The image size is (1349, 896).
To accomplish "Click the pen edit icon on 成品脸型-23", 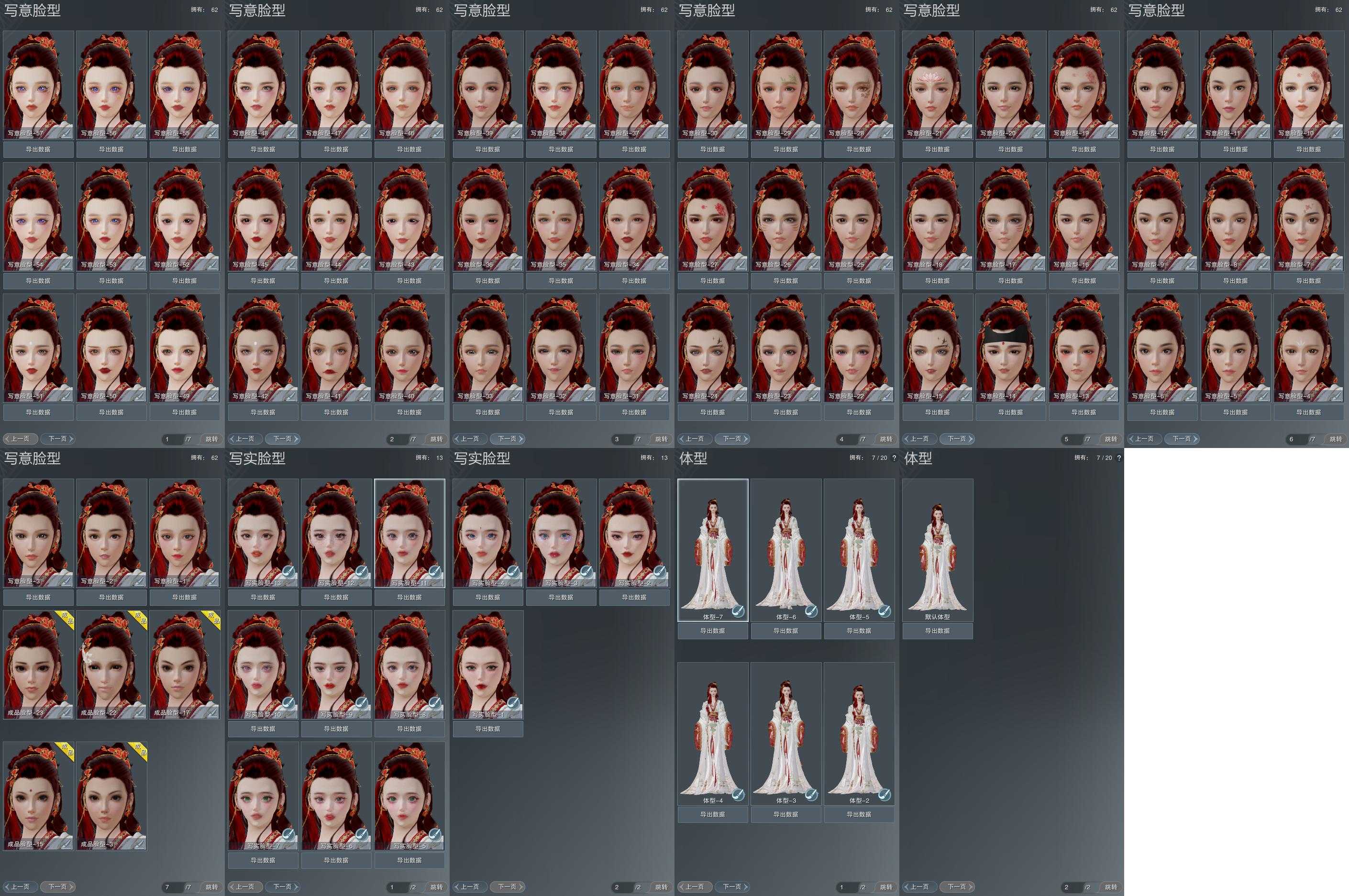I will 66,712.
